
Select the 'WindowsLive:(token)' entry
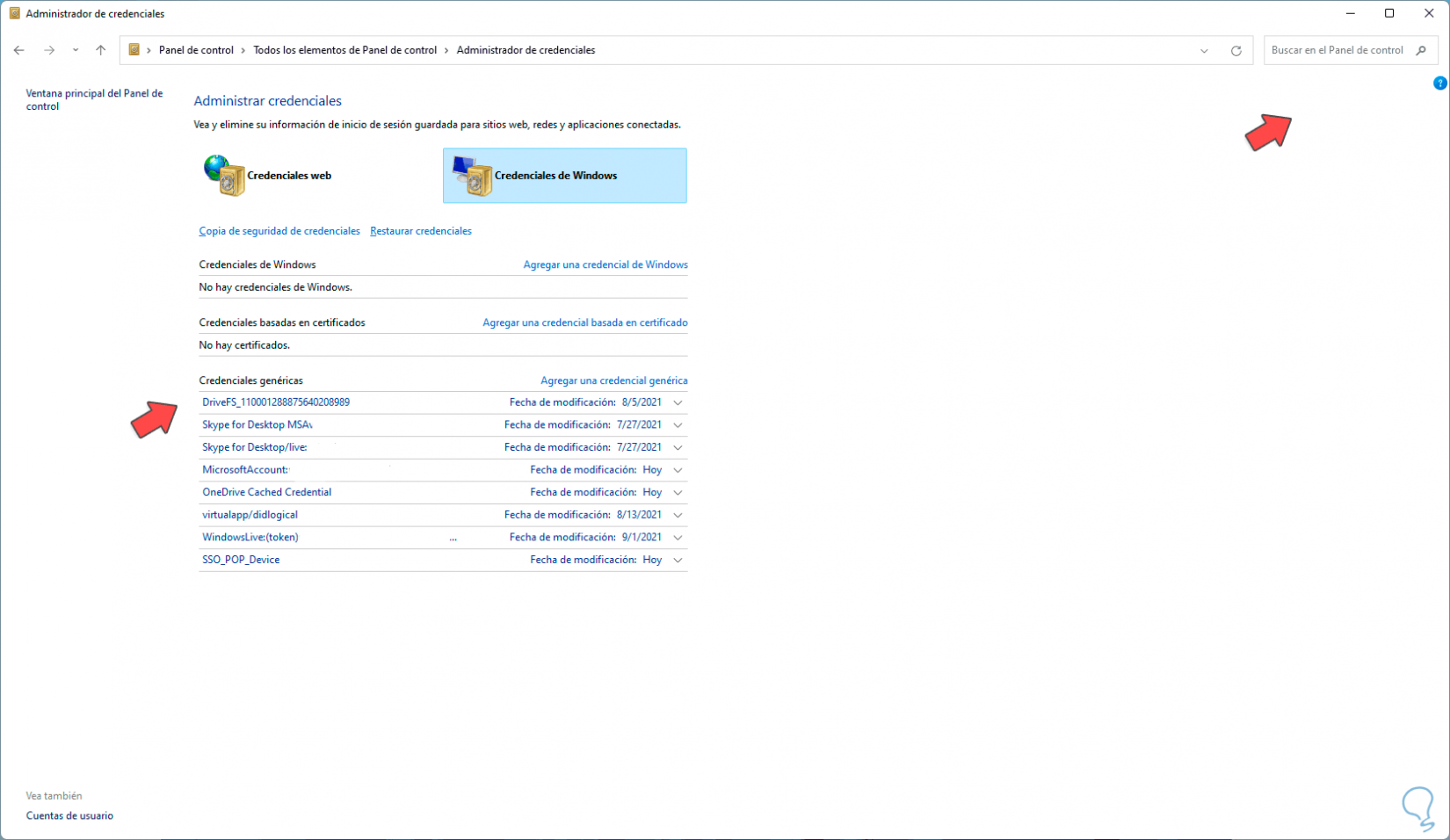tap(250, 538)
